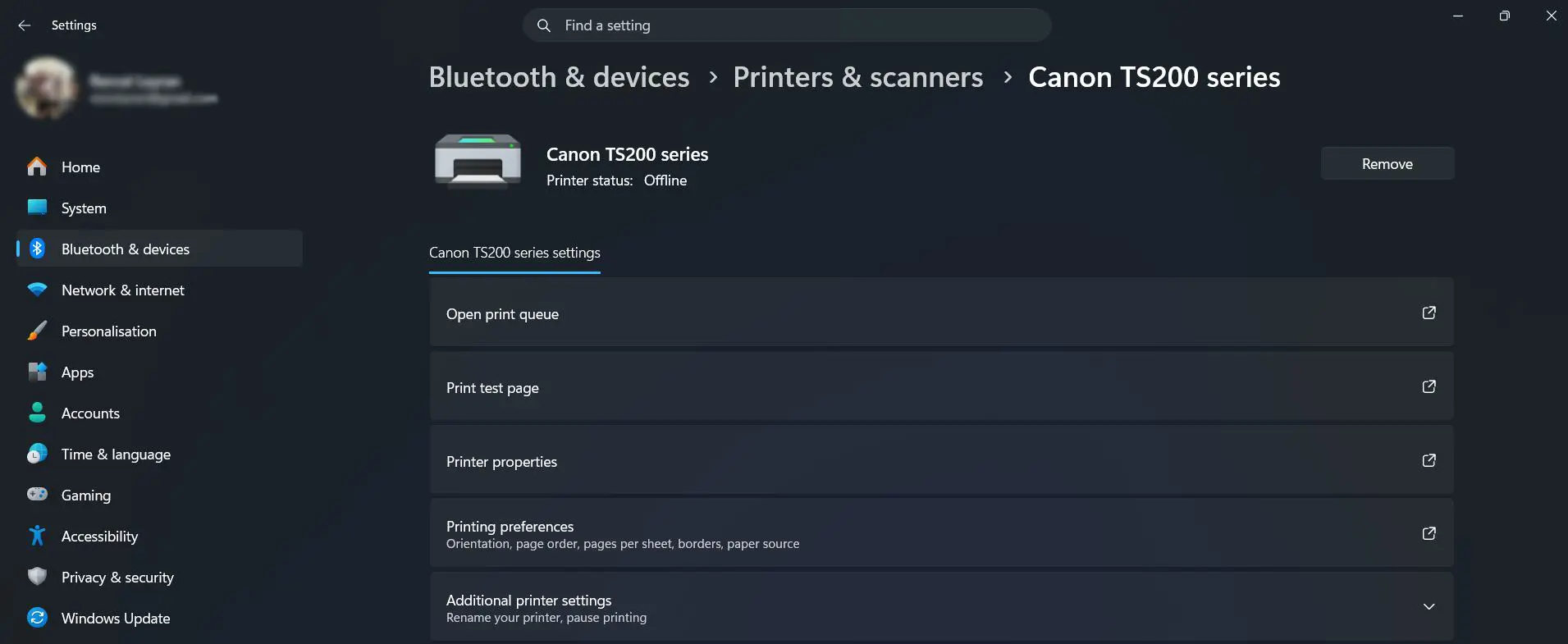Image resolution: width=1568 pixels, height=644 pixels.
Task: Click external-link icon for Printer properties
Action: pos(1429,460)
